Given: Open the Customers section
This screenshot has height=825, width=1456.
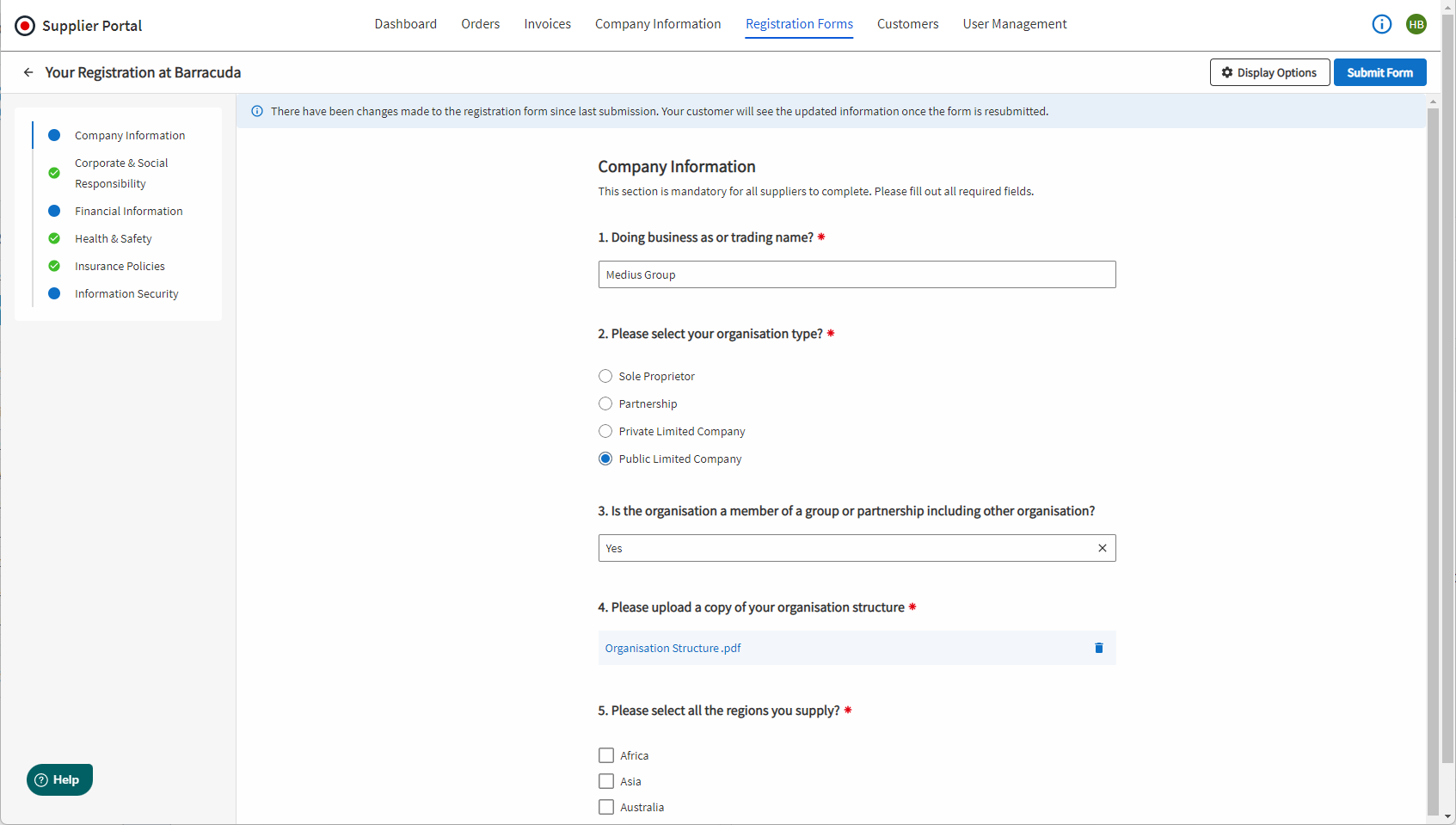Looking at the screenshot, I should point(907,23).
